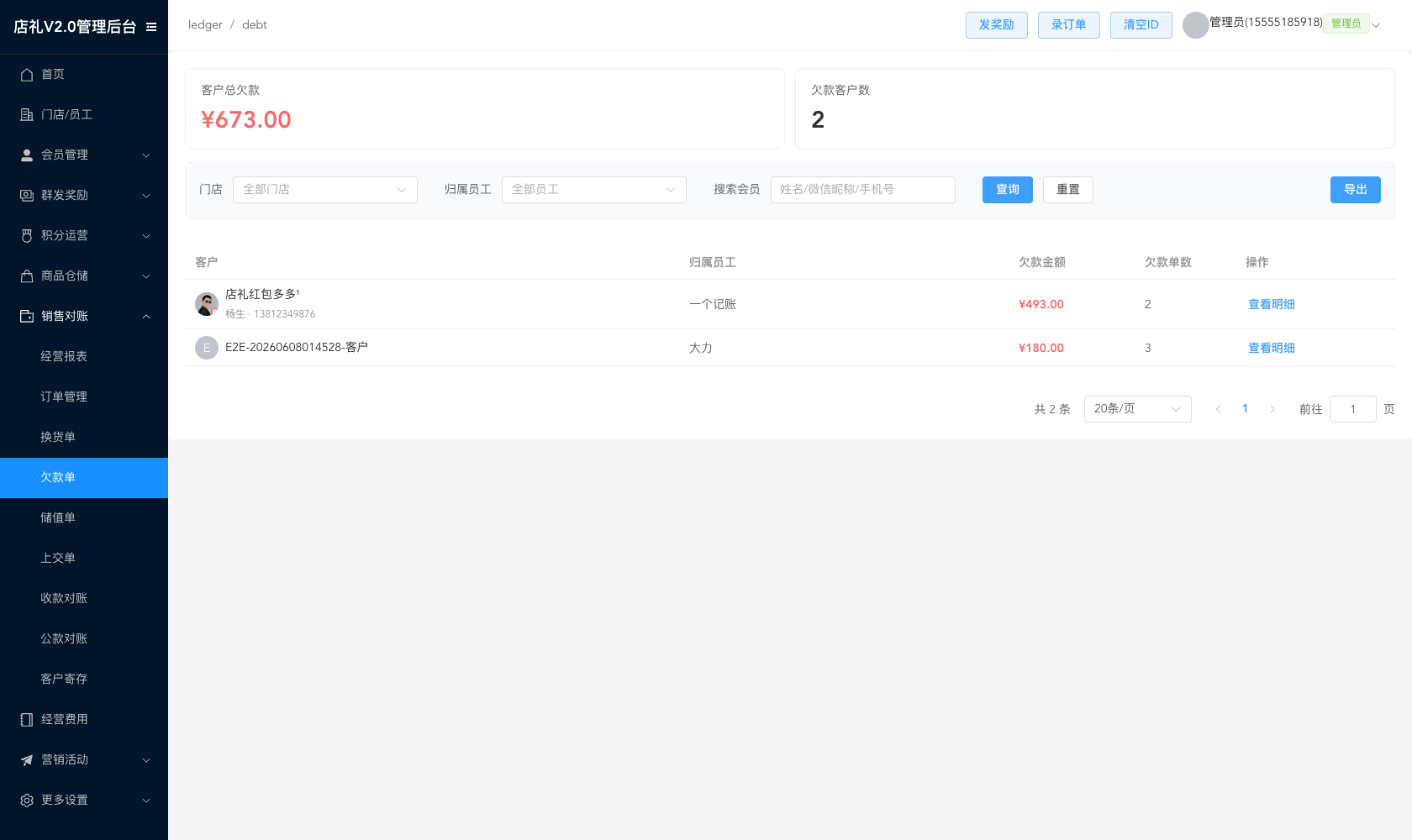
Task: Click the 营销活动 paper plane icon
Action: 27,760
